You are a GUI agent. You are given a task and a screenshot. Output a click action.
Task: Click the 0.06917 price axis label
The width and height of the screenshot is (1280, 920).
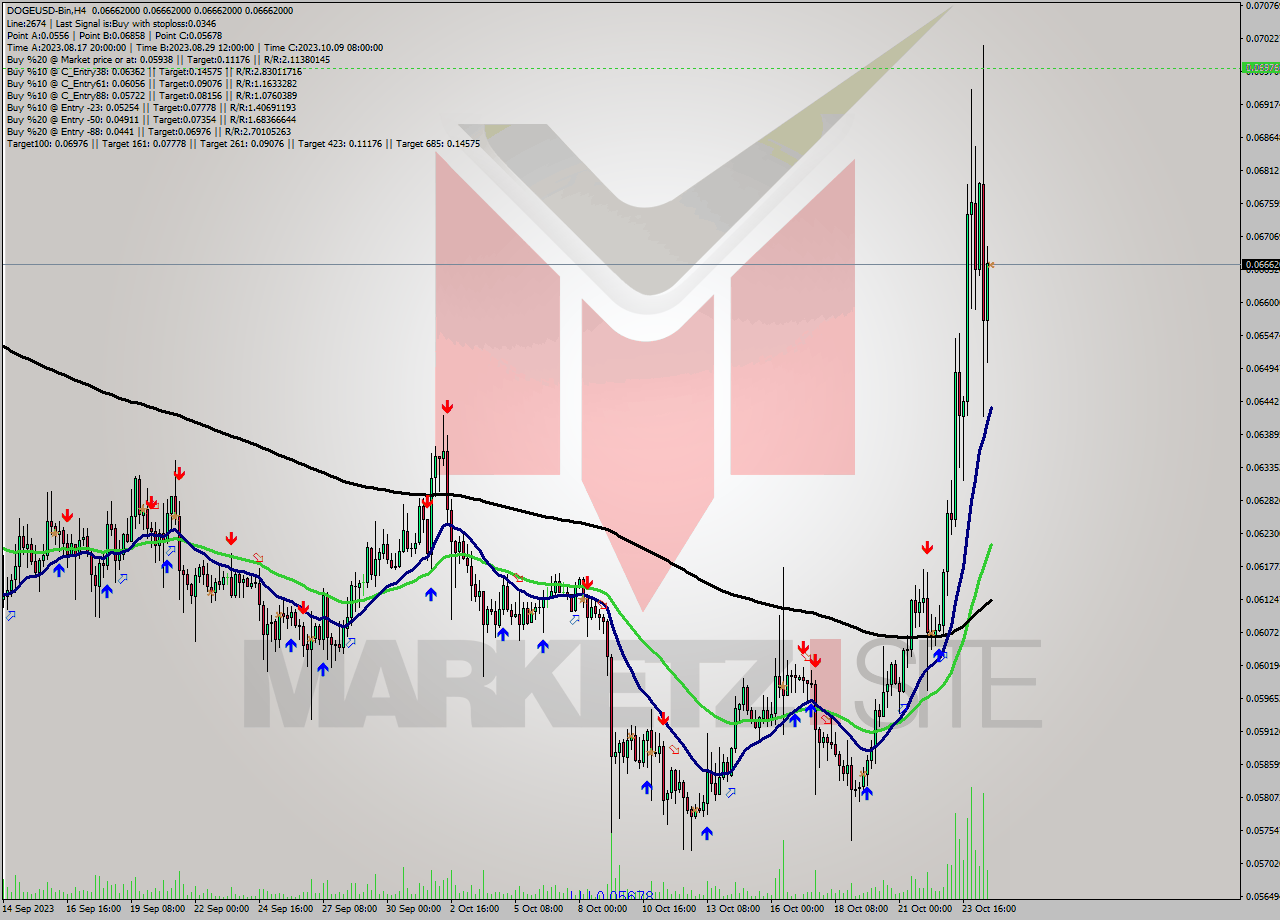tap(1262, 104)
